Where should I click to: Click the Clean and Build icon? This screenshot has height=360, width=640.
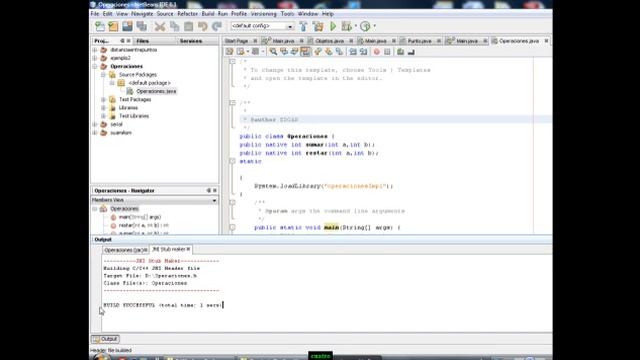coord(318,27)
